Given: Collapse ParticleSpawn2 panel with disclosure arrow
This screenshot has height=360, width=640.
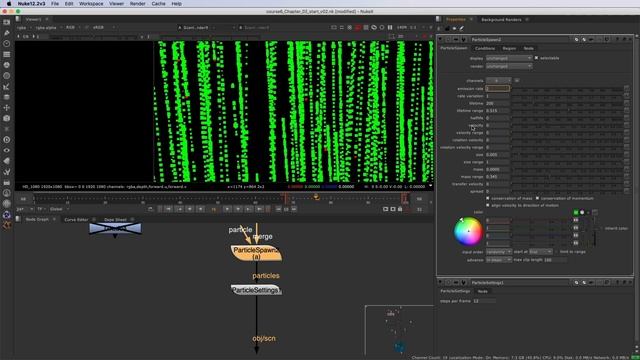Looking at the screenshot, I should 440,40.
